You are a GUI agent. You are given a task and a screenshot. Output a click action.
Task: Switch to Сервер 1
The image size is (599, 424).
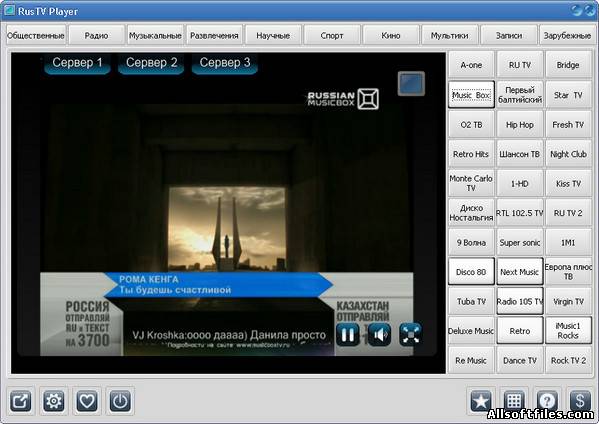tap(78, 63)
